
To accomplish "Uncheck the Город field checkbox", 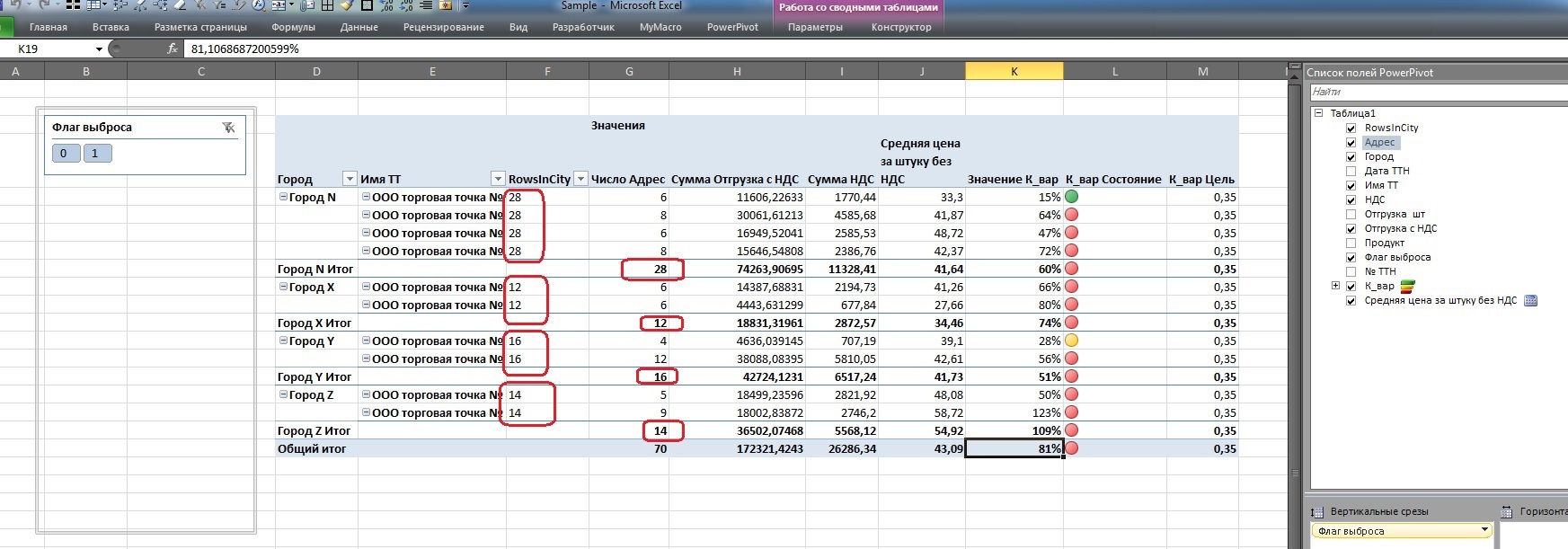I will [1351, 156].
